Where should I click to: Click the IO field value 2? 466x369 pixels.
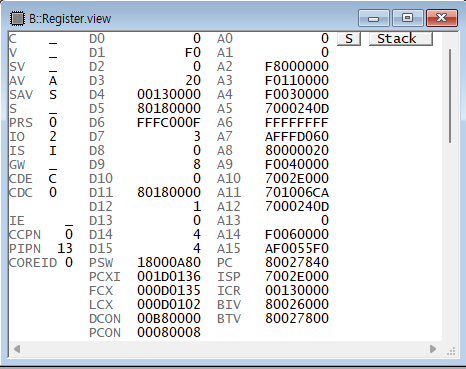[53, 137]
